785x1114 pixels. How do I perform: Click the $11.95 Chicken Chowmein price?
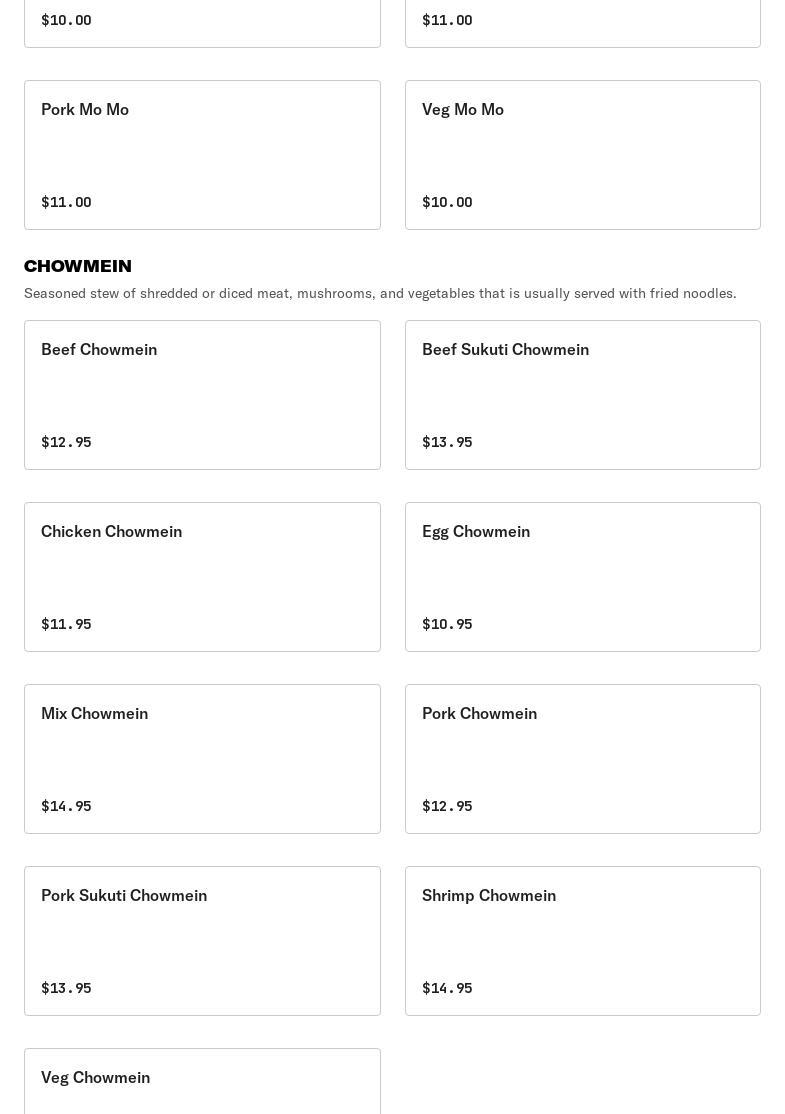66,624
